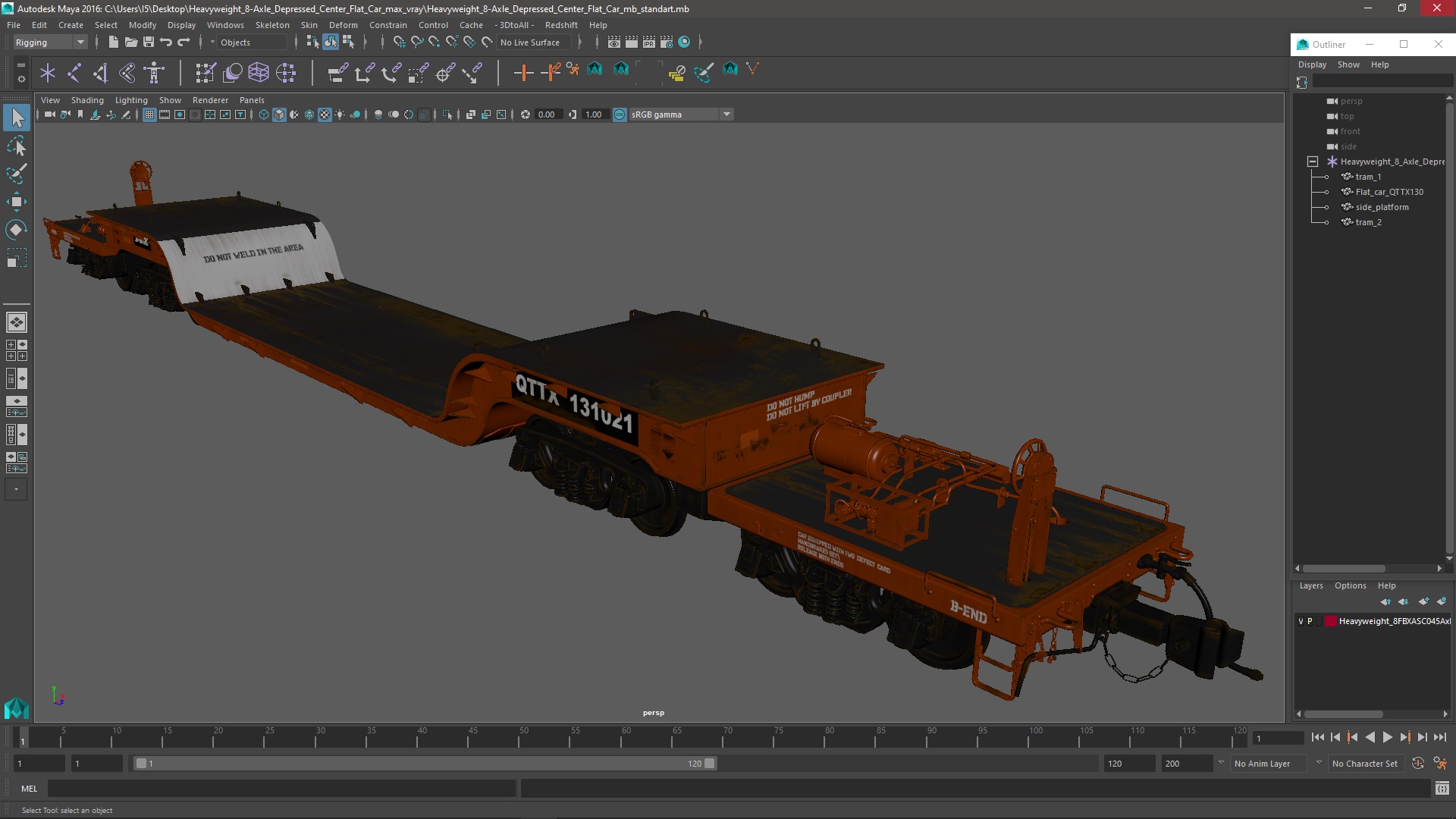This screenshot has width=1456, height=819.
Task: Collapse the shelf using top arrow
Action: (20, 65)
